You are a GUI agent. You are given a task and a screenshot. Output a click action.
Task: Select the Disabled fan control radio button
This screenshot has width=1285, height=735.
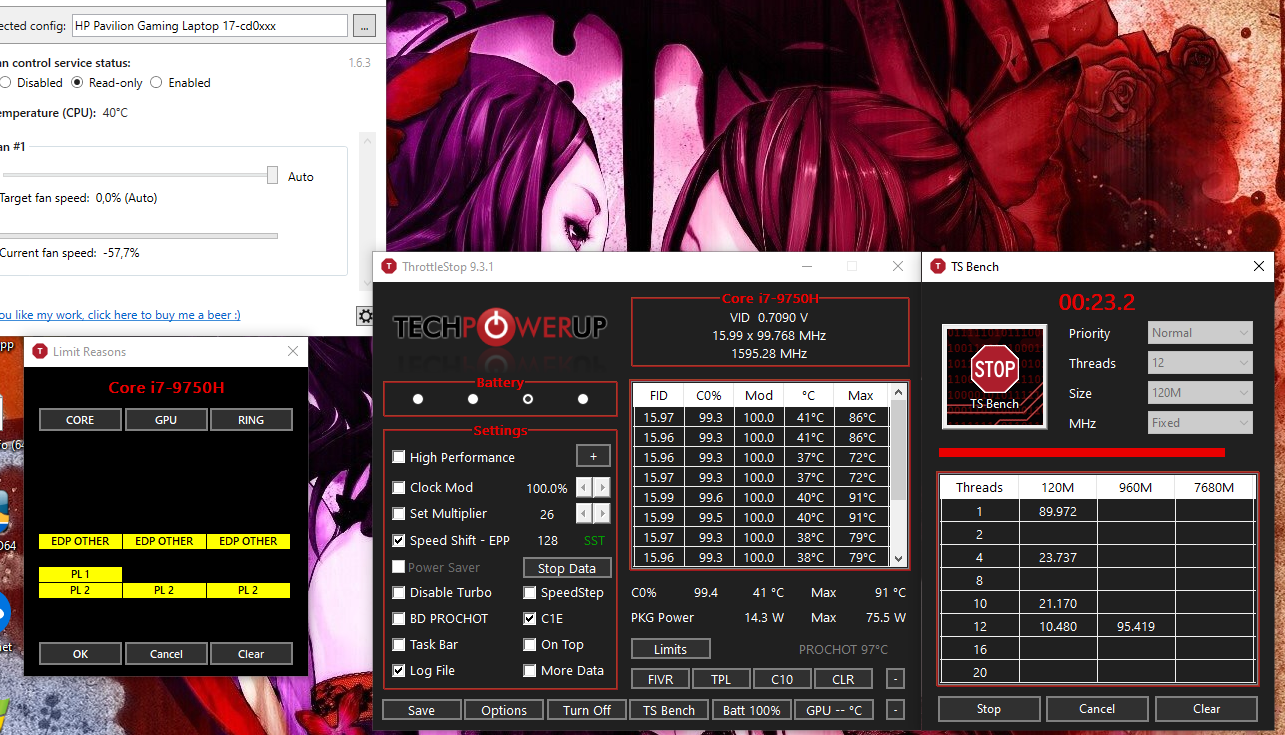(x=5, y=83)
